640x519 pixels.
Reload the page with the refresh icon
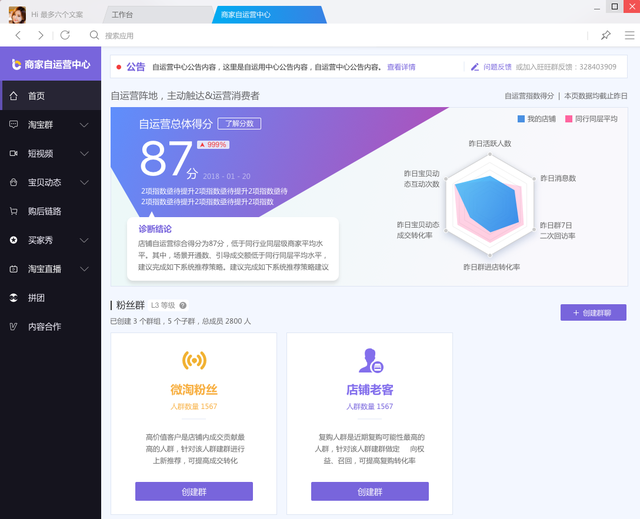(65, 35)
